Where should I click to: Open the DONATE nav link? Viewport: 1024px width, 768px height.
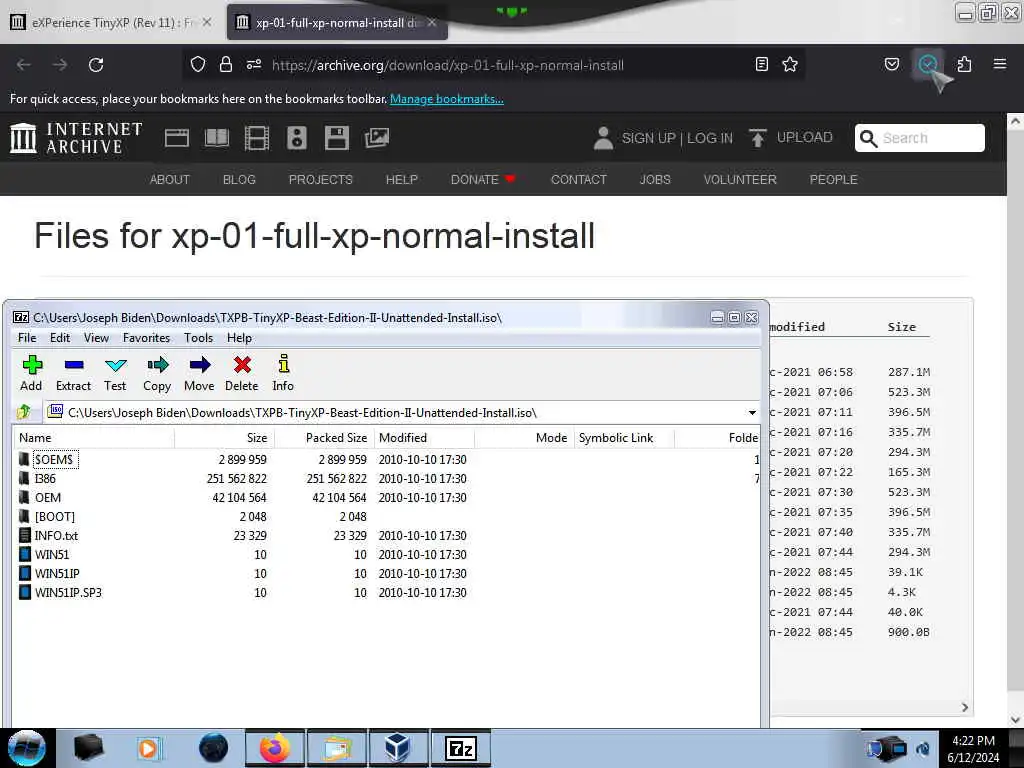click(483, 180)
